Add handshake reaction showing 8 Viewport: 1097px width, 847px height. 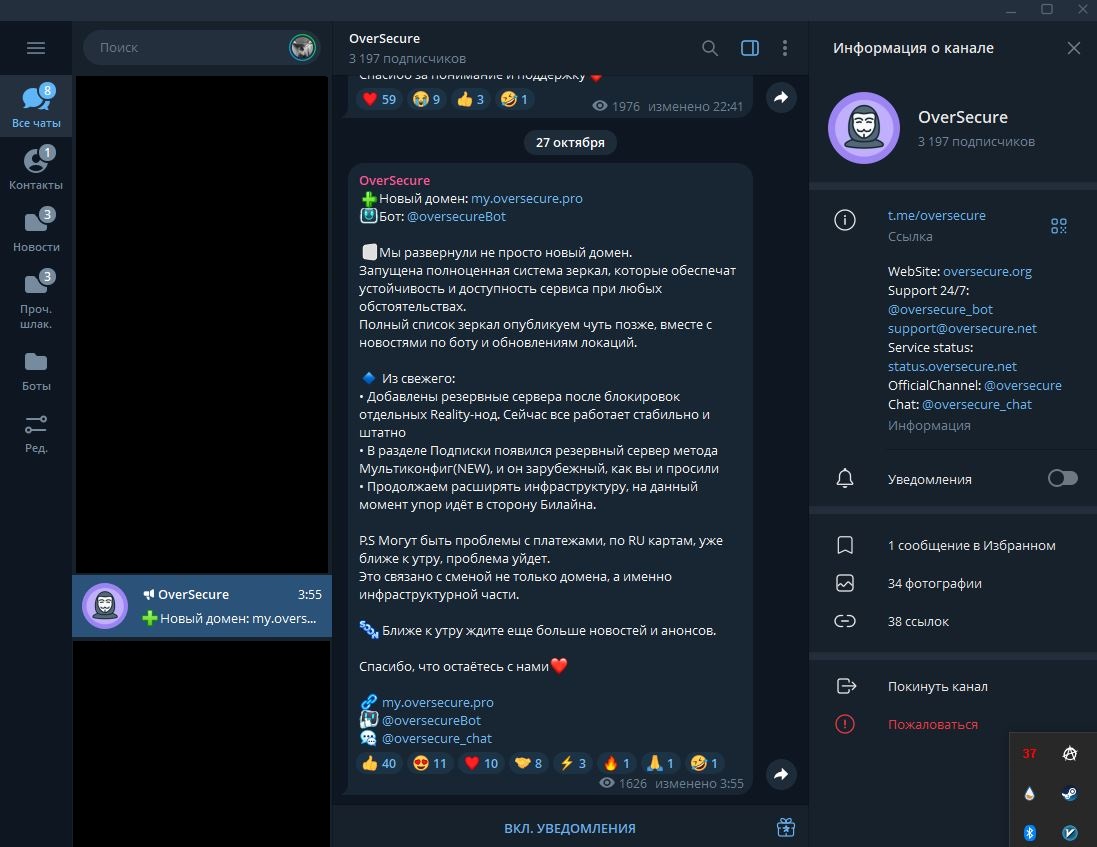pyautogui.click(x=528, y=763)
